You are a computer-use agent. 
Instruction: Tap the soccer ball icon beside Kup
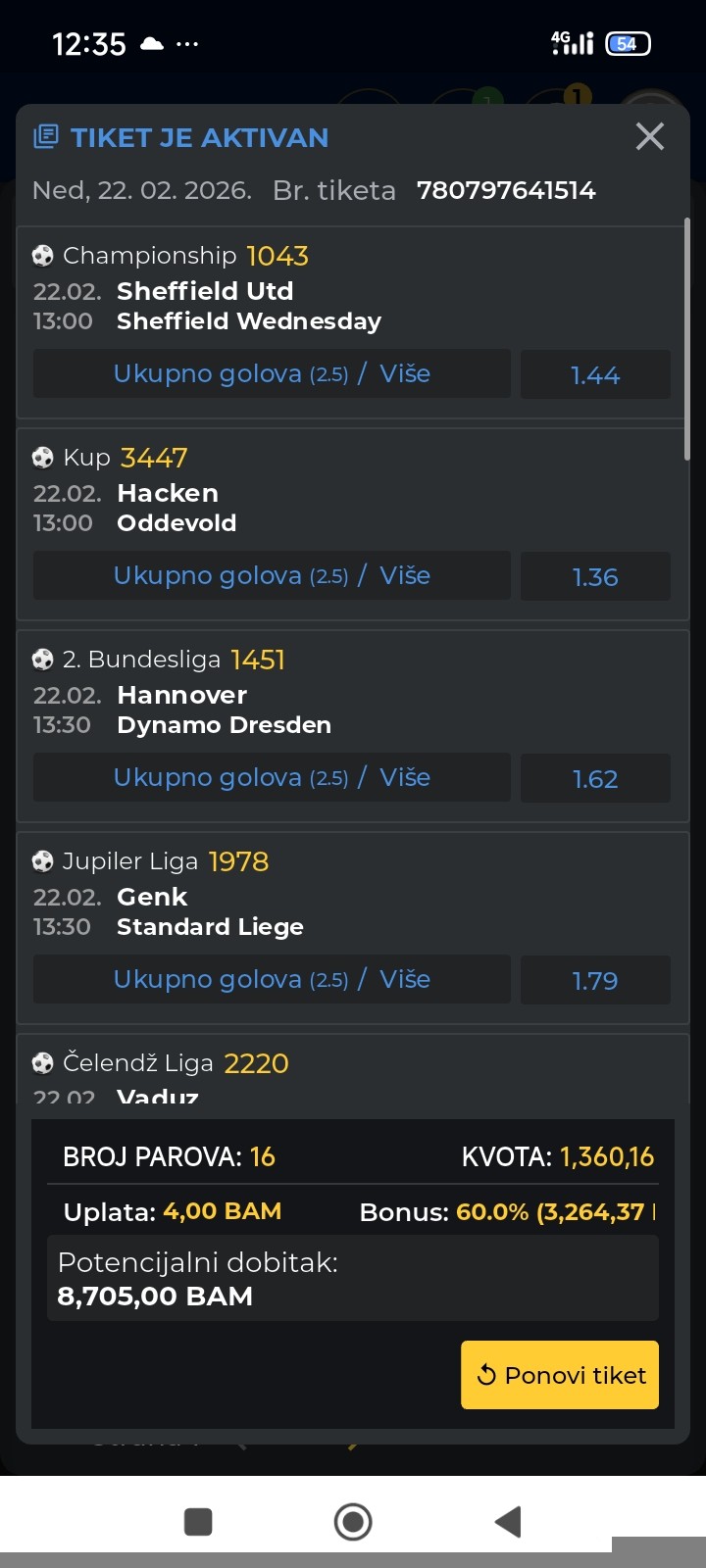[43, 458]
